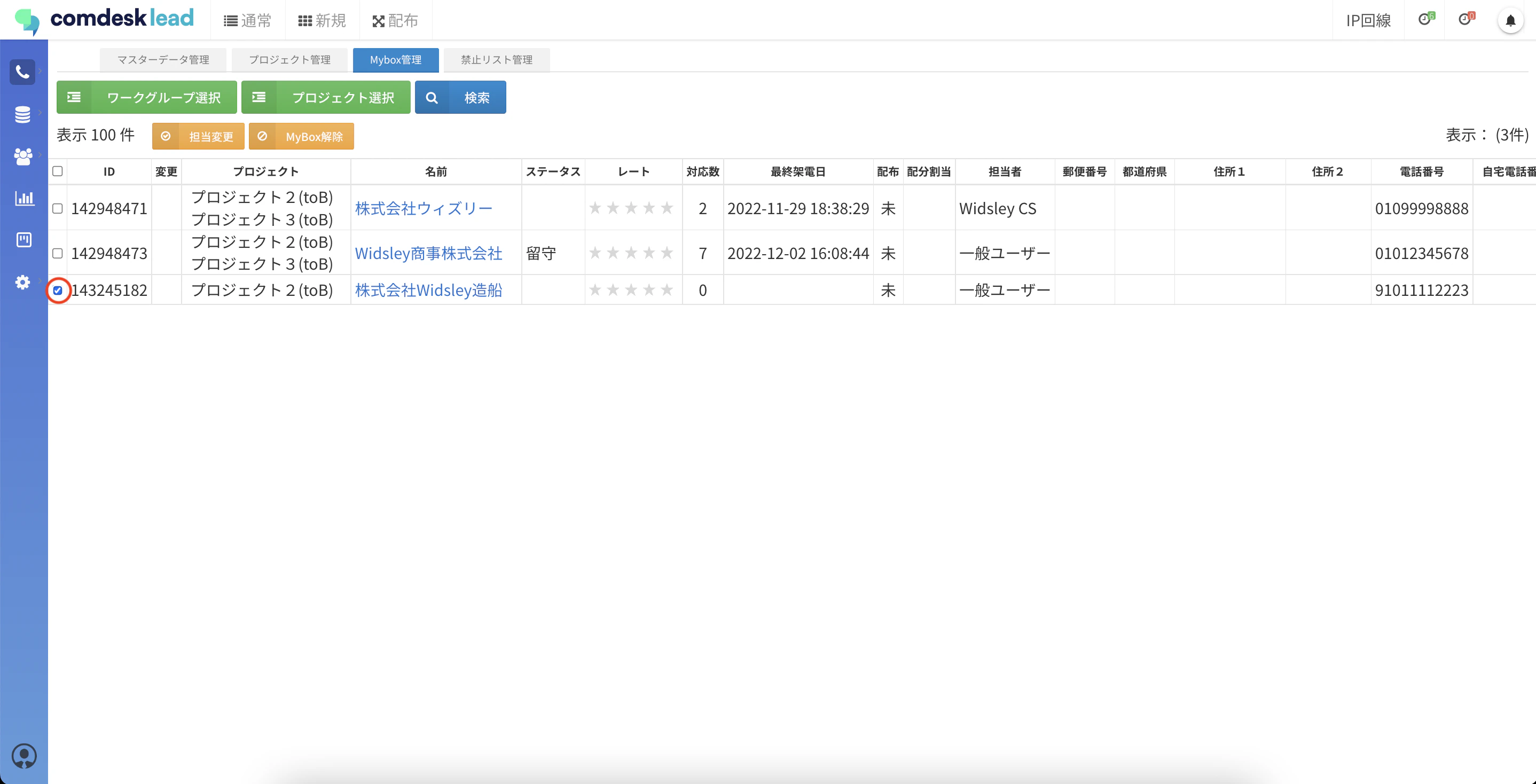
Task: Click the 郵便番号 column header
Action: (1085, 172)
